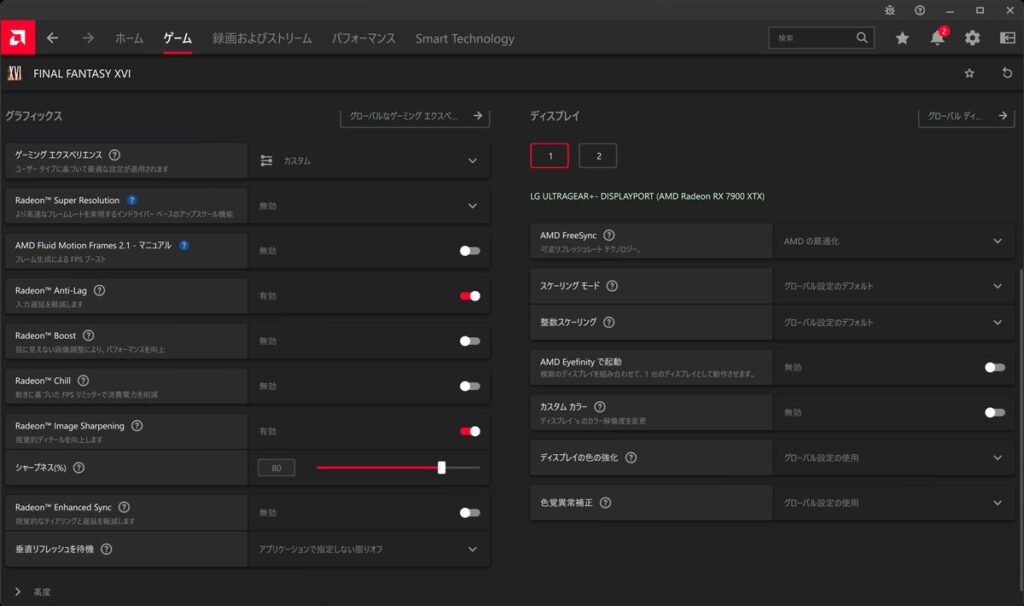Enable Radeon Boost toggle
Image resolution: width=1024 pixels, height=606 pixels.
pyautogui.click(x=470, y=341)
